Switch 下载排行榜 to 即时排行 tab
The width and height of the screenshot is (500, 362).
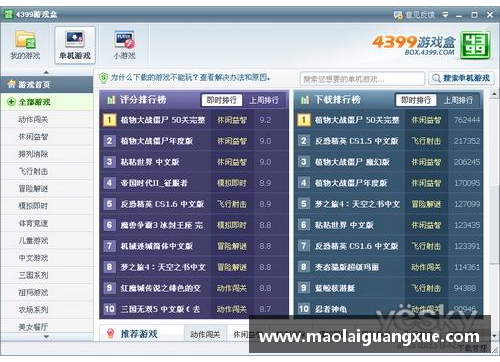(416, 100)
